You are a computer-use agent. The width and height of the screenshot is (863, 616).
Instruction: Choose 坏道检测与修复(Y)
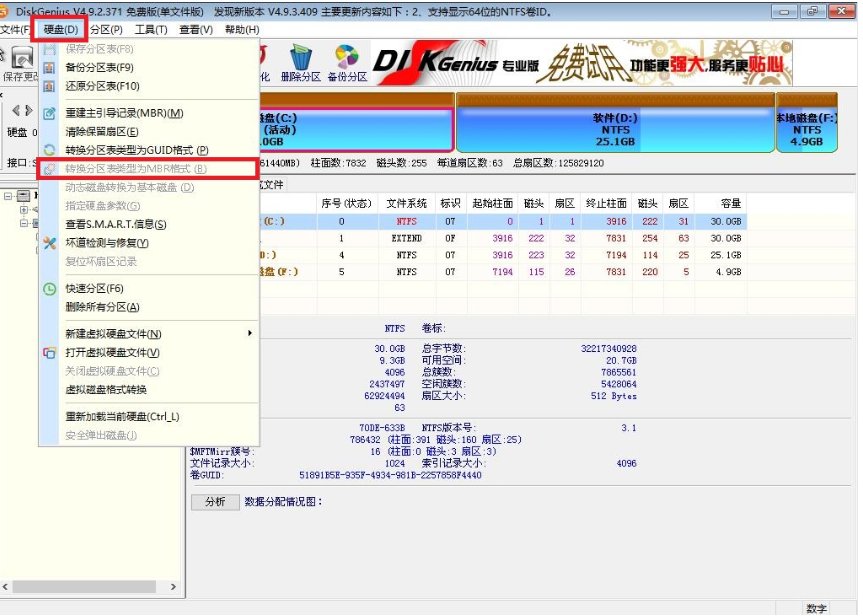point(149,243)
